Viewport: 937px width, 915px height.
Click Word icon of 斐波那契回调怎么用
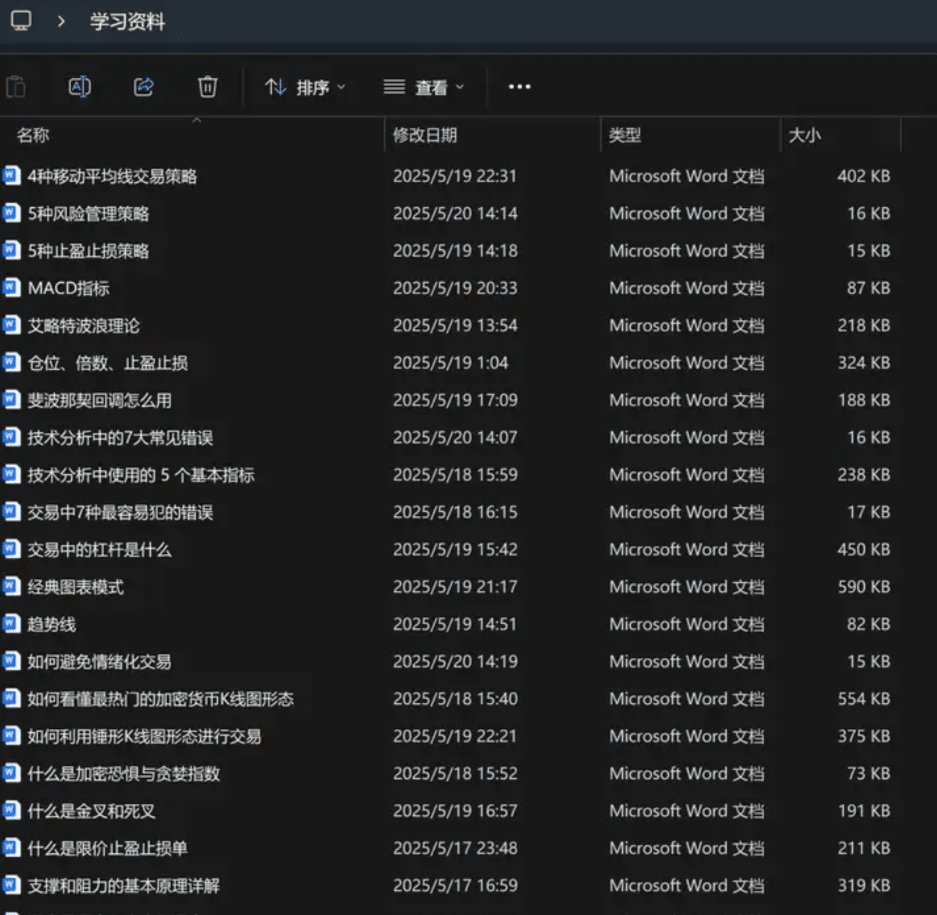tap(11, 400)
